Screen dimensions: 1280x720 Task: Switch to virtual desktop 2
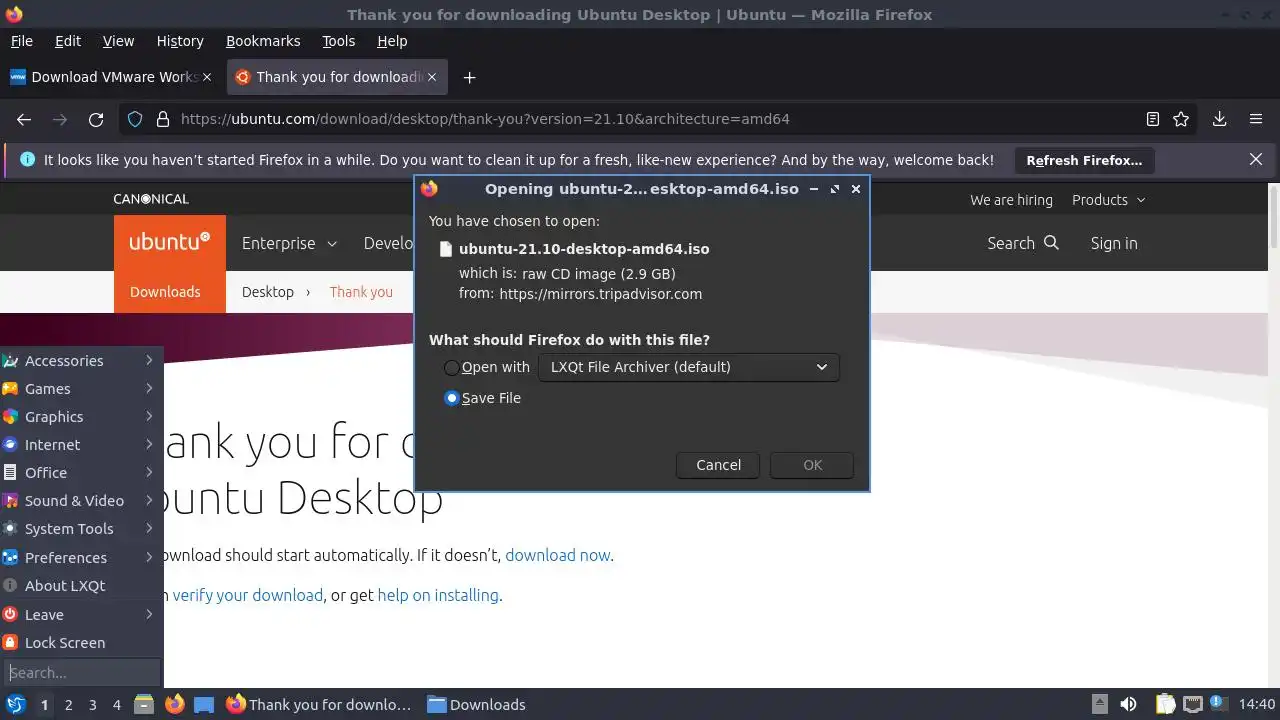[68, 705]
